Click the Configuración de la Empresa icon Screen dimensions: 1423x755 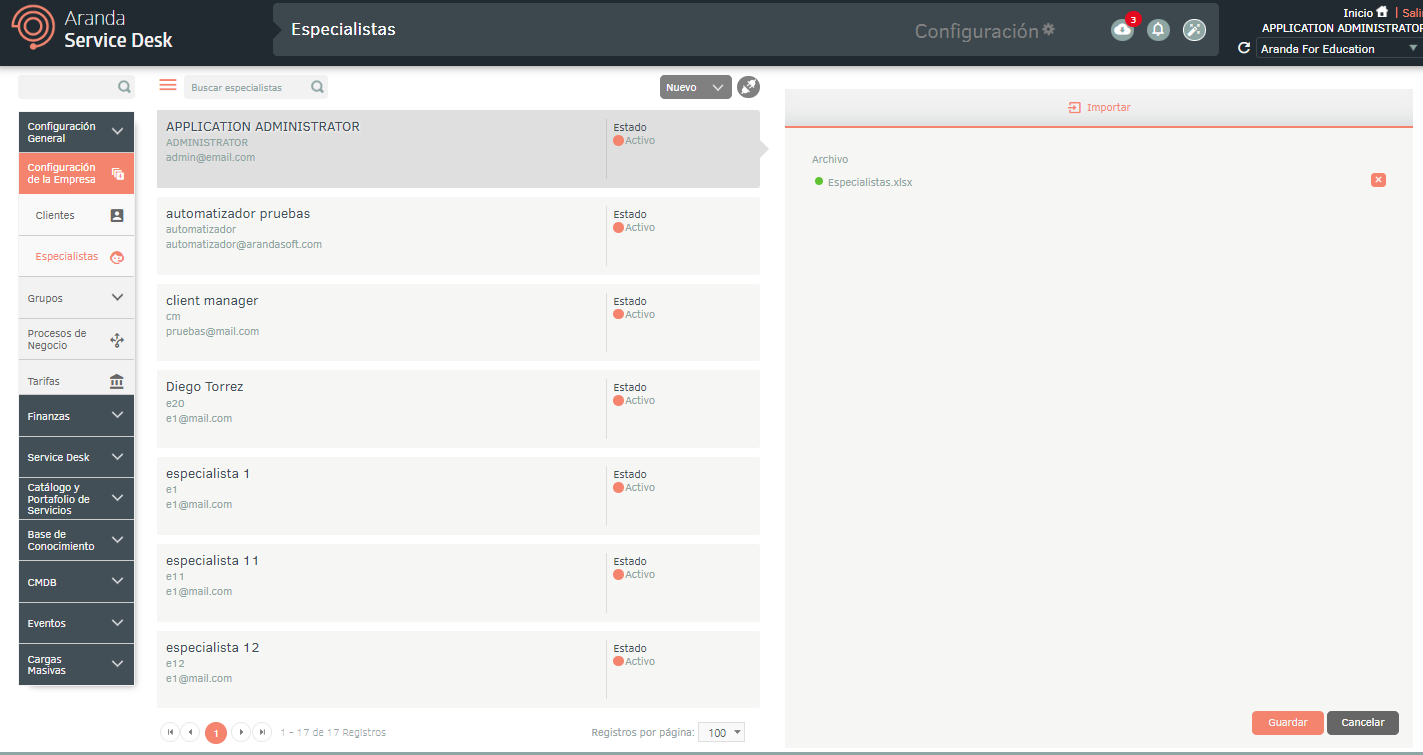pos(117,174)
